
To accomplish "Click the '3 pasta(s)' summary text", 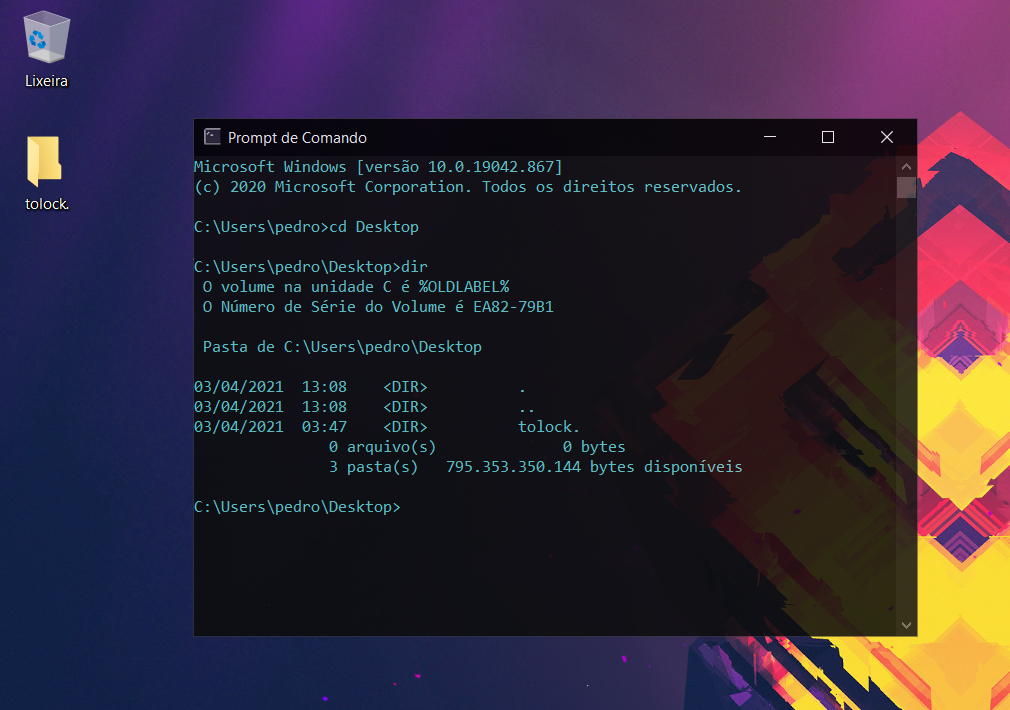I will [373, 466].
